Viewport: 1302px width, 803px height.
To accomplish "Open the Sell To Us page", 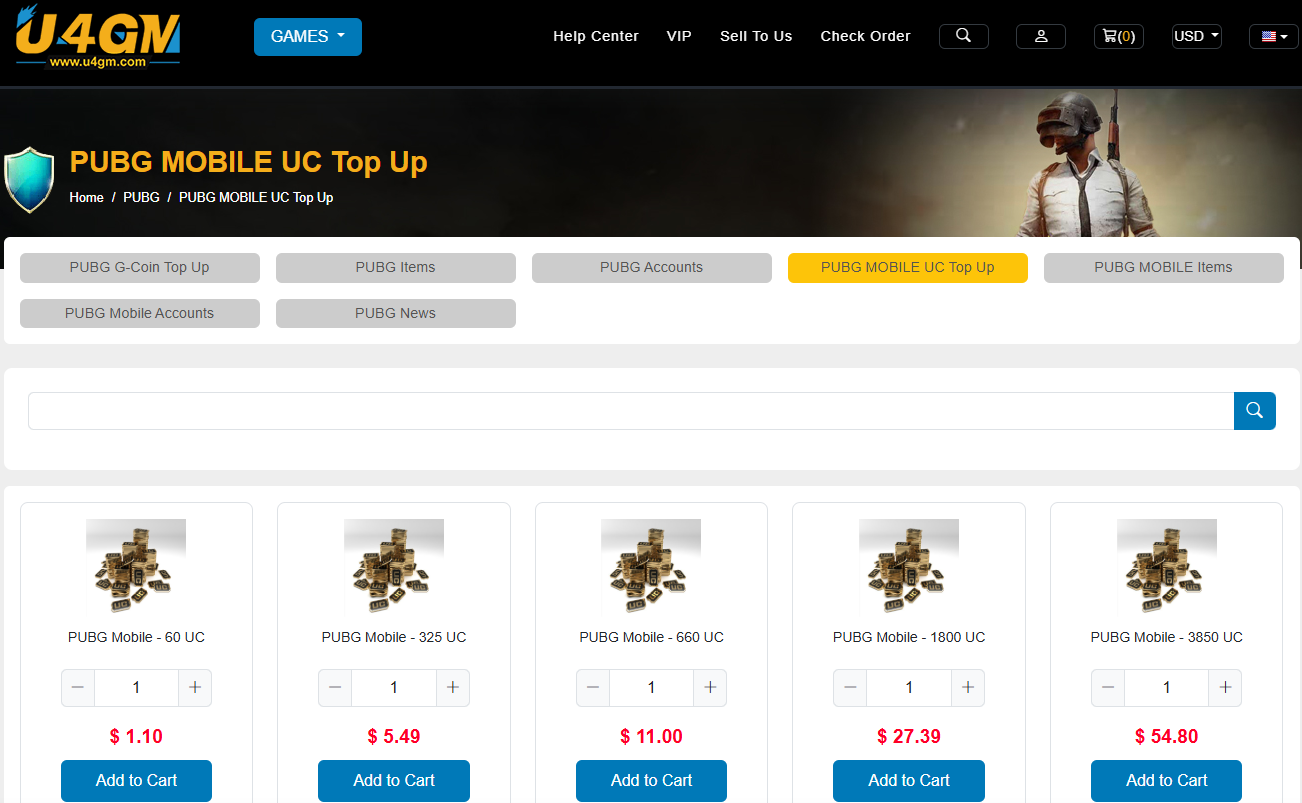I will tap(756, 36).
